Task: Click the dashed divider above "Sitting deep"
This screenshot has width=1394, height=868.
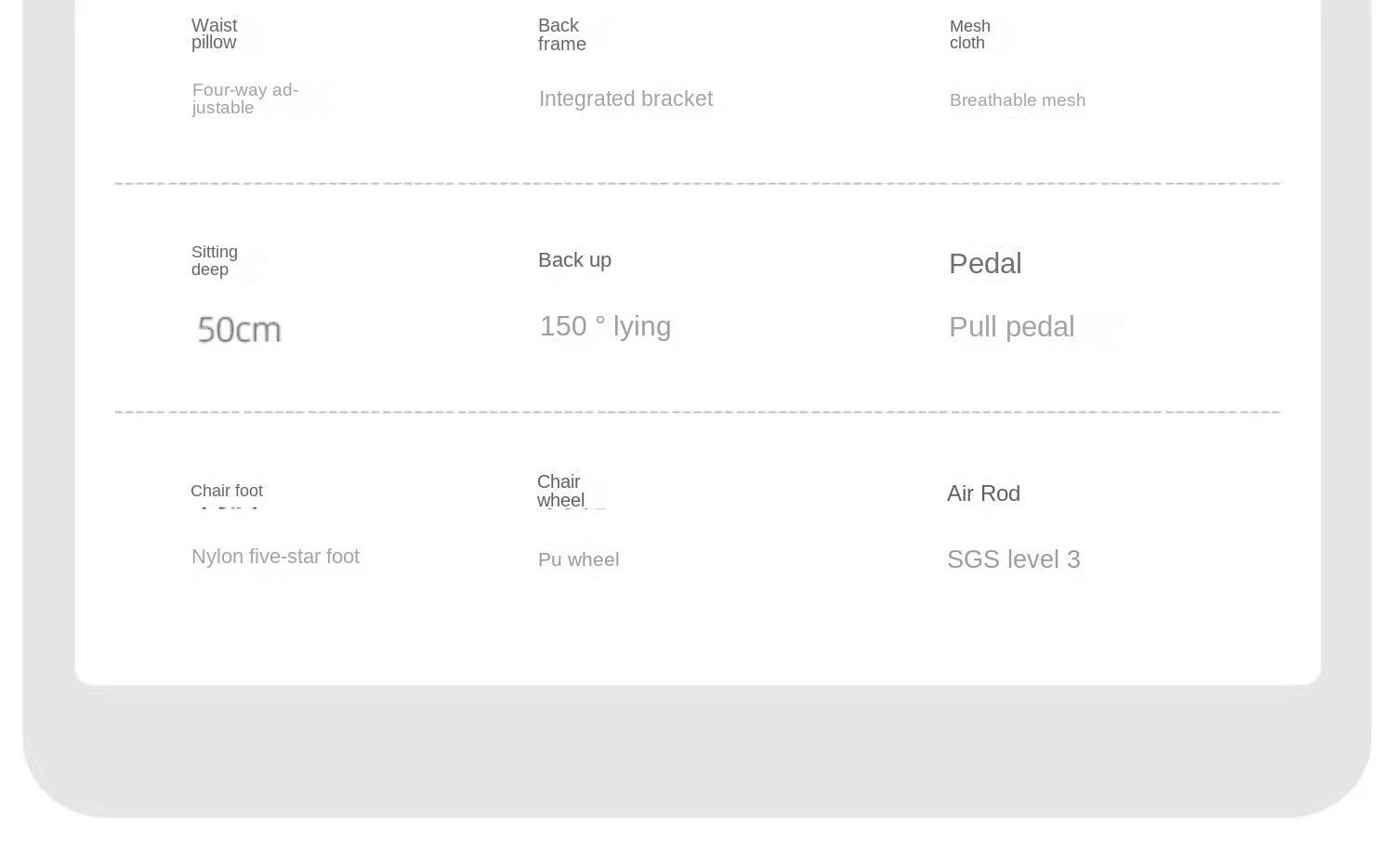Action: [697, 184]
